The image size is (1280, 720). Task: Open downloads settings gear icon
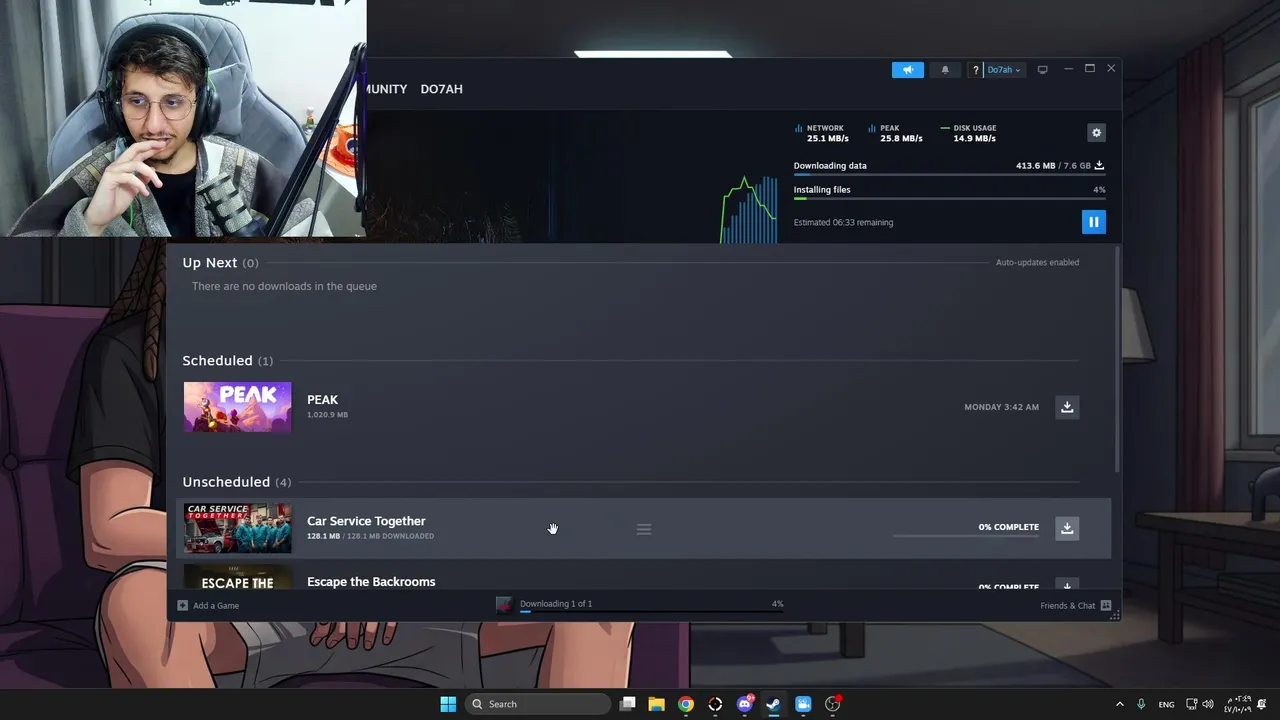coord(1096,133)
